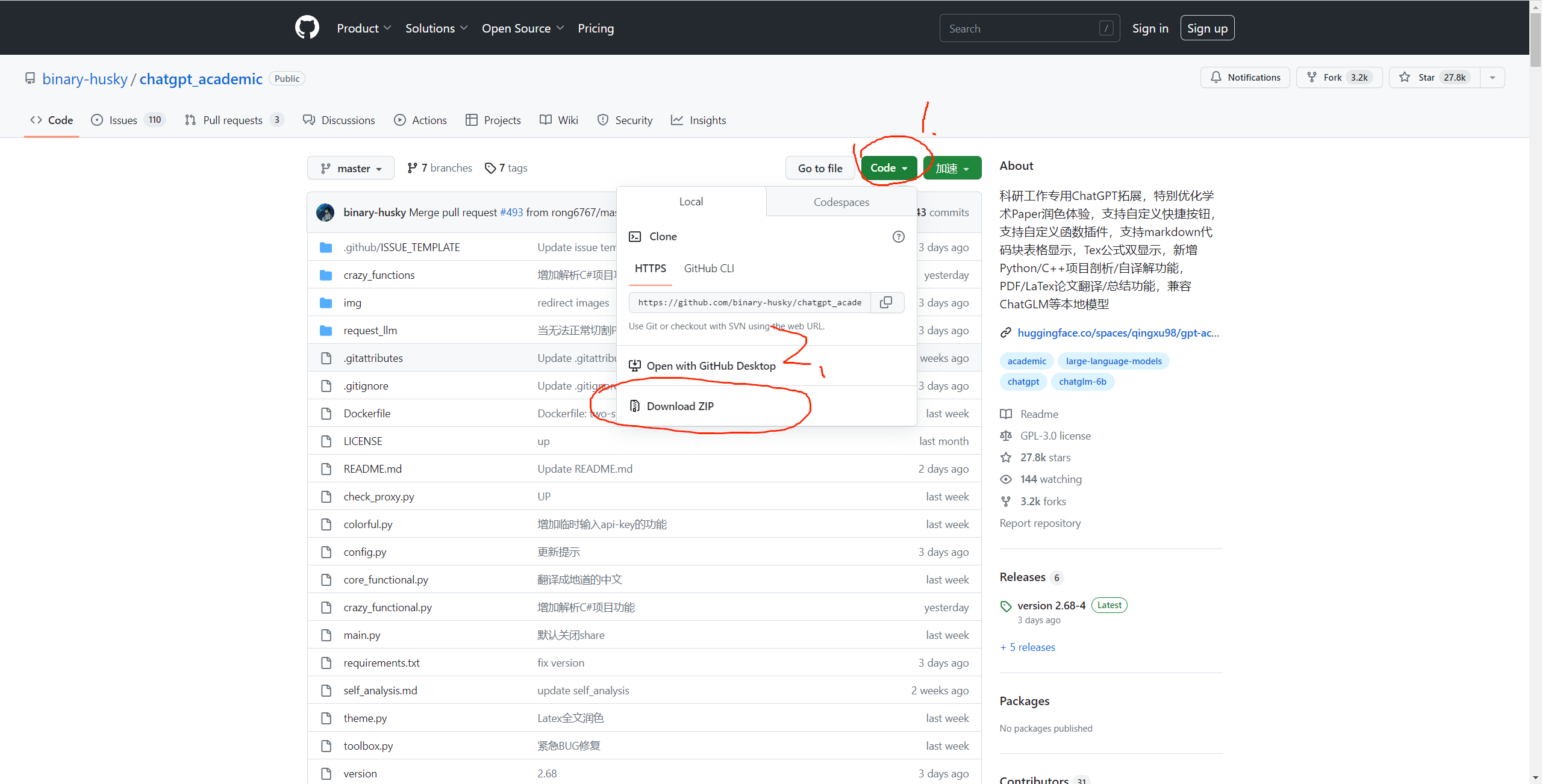Open release version 2.68-4
The image size is (1542, 784).
1051,606
